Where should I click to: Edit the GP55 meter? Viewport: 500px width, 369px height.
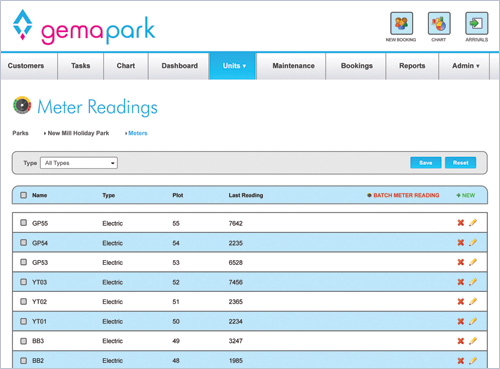coord(473,223)
